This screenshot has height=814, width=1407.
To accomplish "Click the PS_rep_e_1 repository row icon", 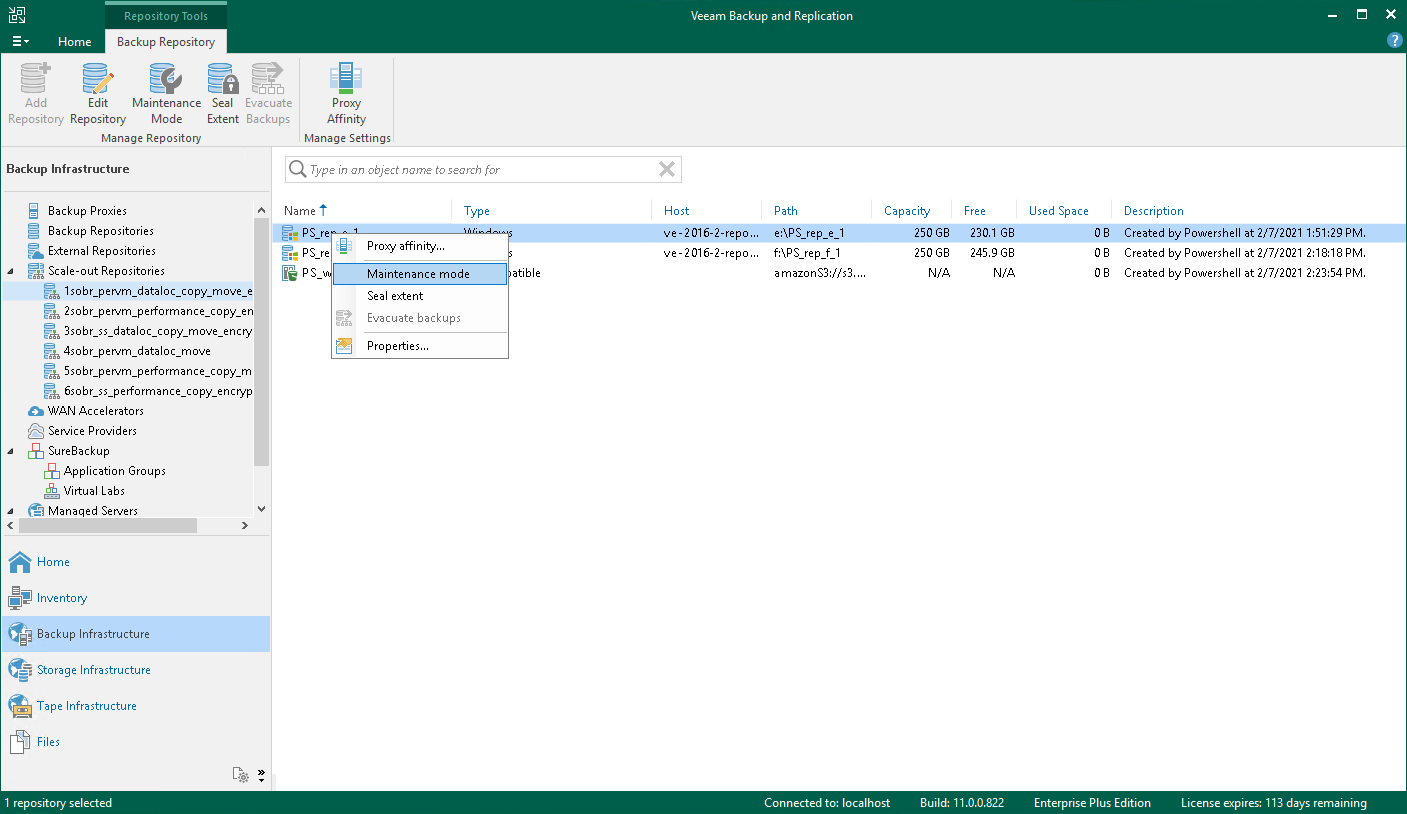I will pyautogui.click(x=290, y=233).
